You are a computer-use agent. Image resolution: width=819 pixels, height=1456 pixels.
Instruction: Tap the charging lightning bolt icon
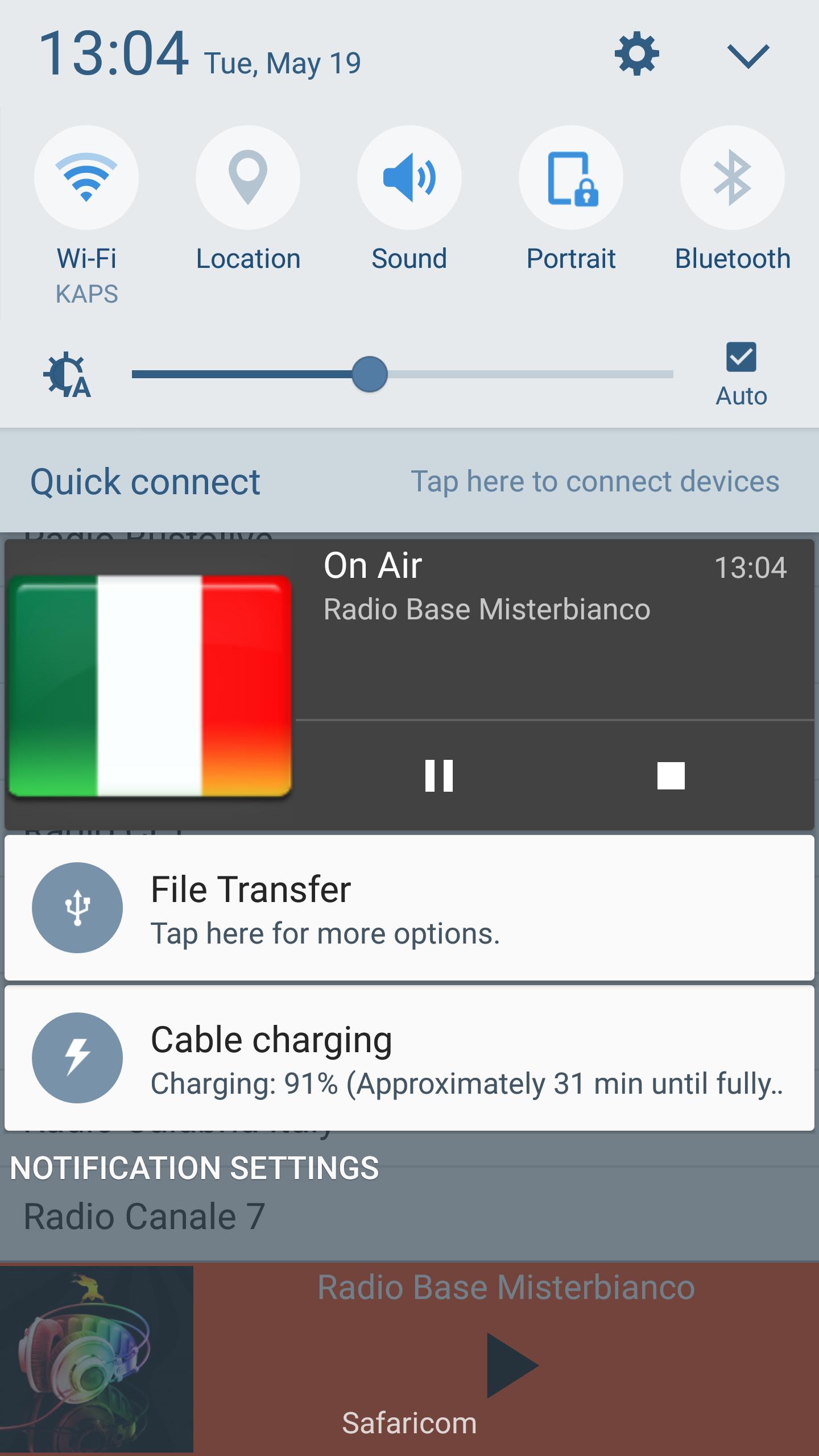[x=77, y=1058]
